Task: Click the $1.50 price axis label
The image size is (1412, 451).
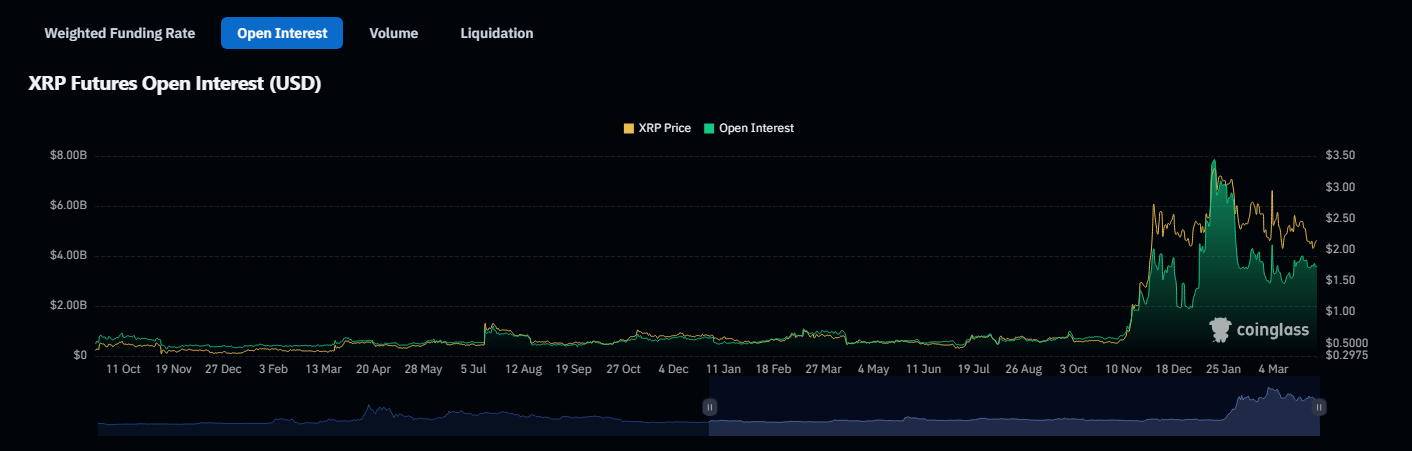Action: [x=1340, y=280]
